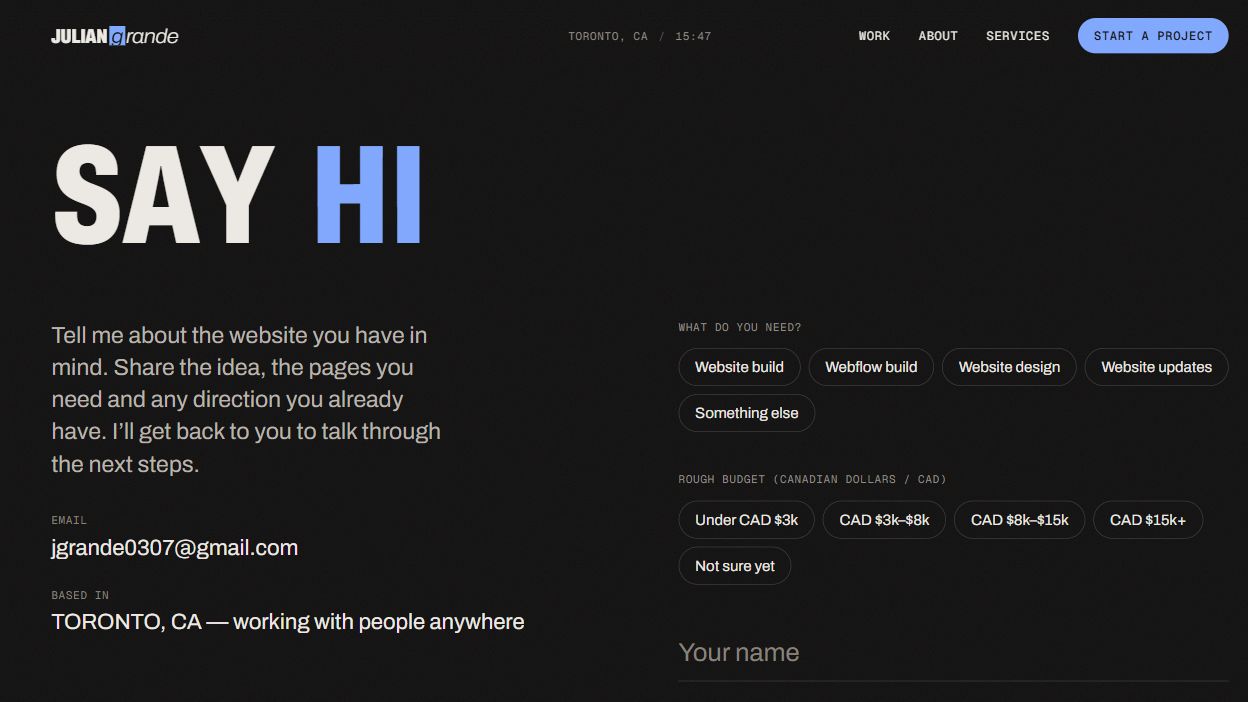Select the Website build option
This screenshot has width=1248, height=702.
tap(739, 367)
